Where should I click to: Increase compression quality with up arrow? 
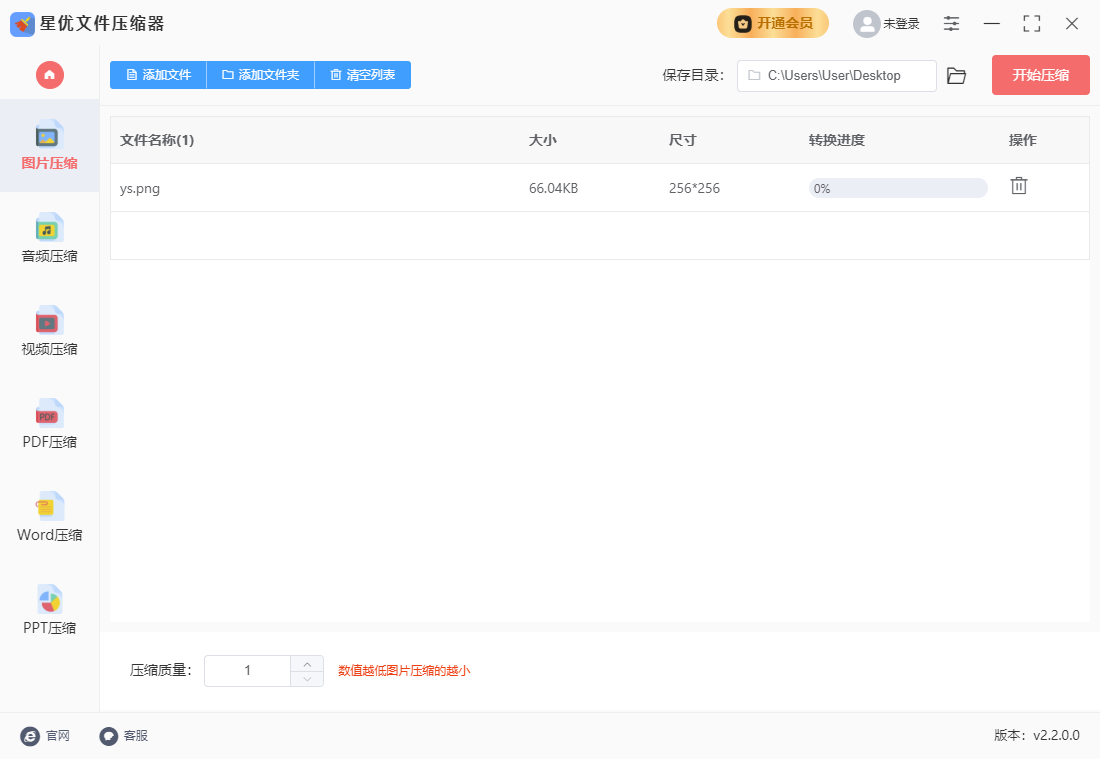[x=307, y=663]
